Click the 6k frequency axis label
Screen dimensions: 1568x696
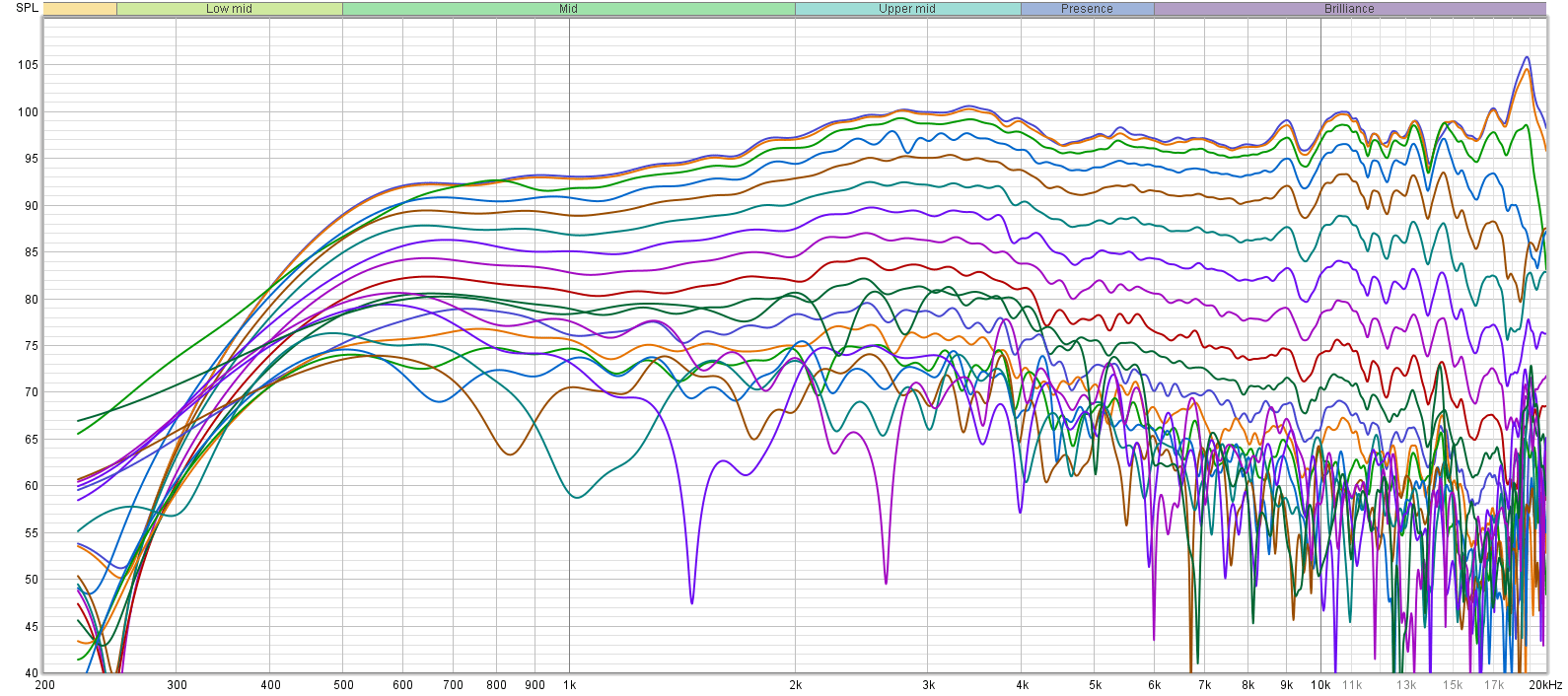1154,685
